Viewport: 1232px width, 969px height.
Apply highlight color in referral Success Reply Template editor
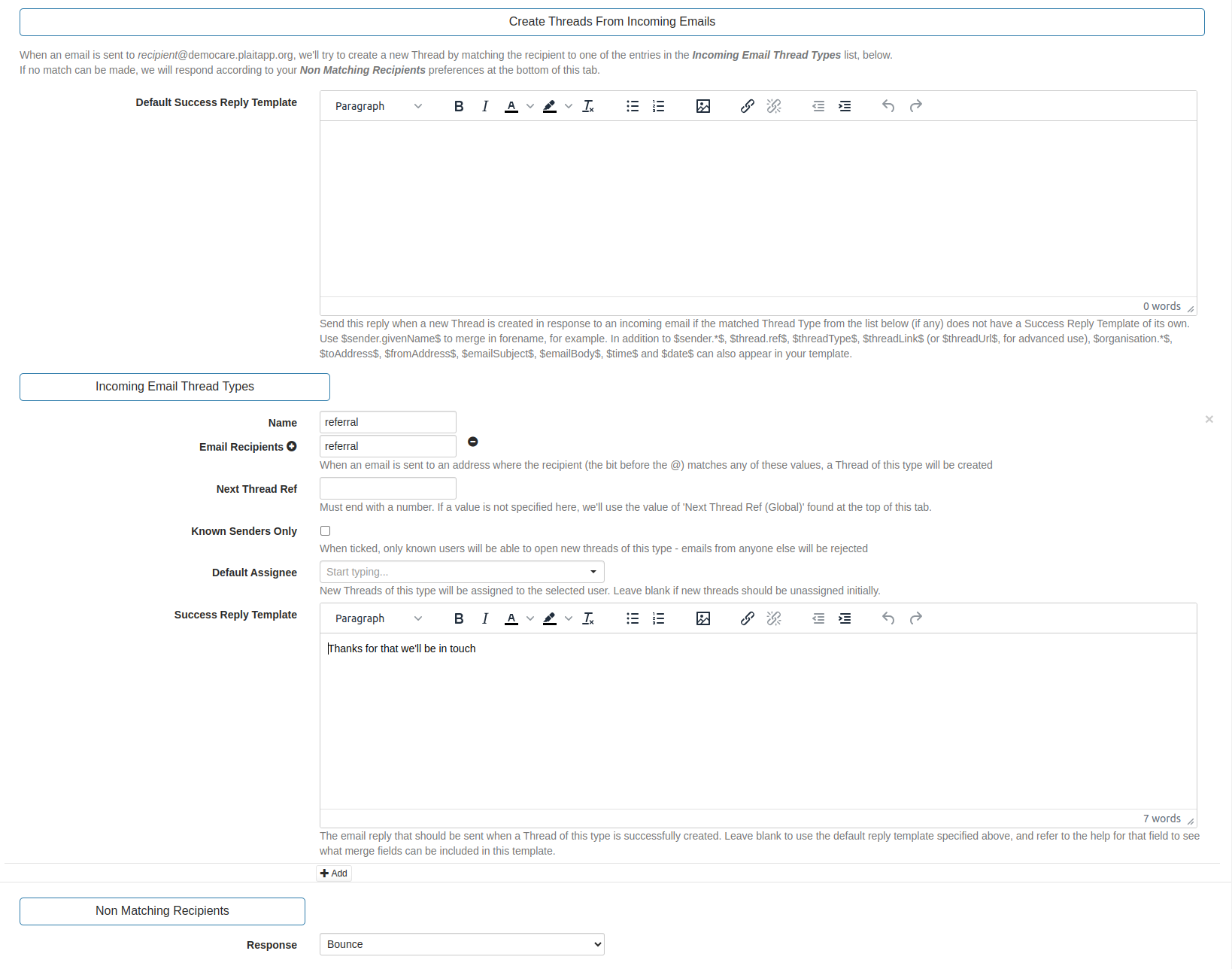pos(550,618)
